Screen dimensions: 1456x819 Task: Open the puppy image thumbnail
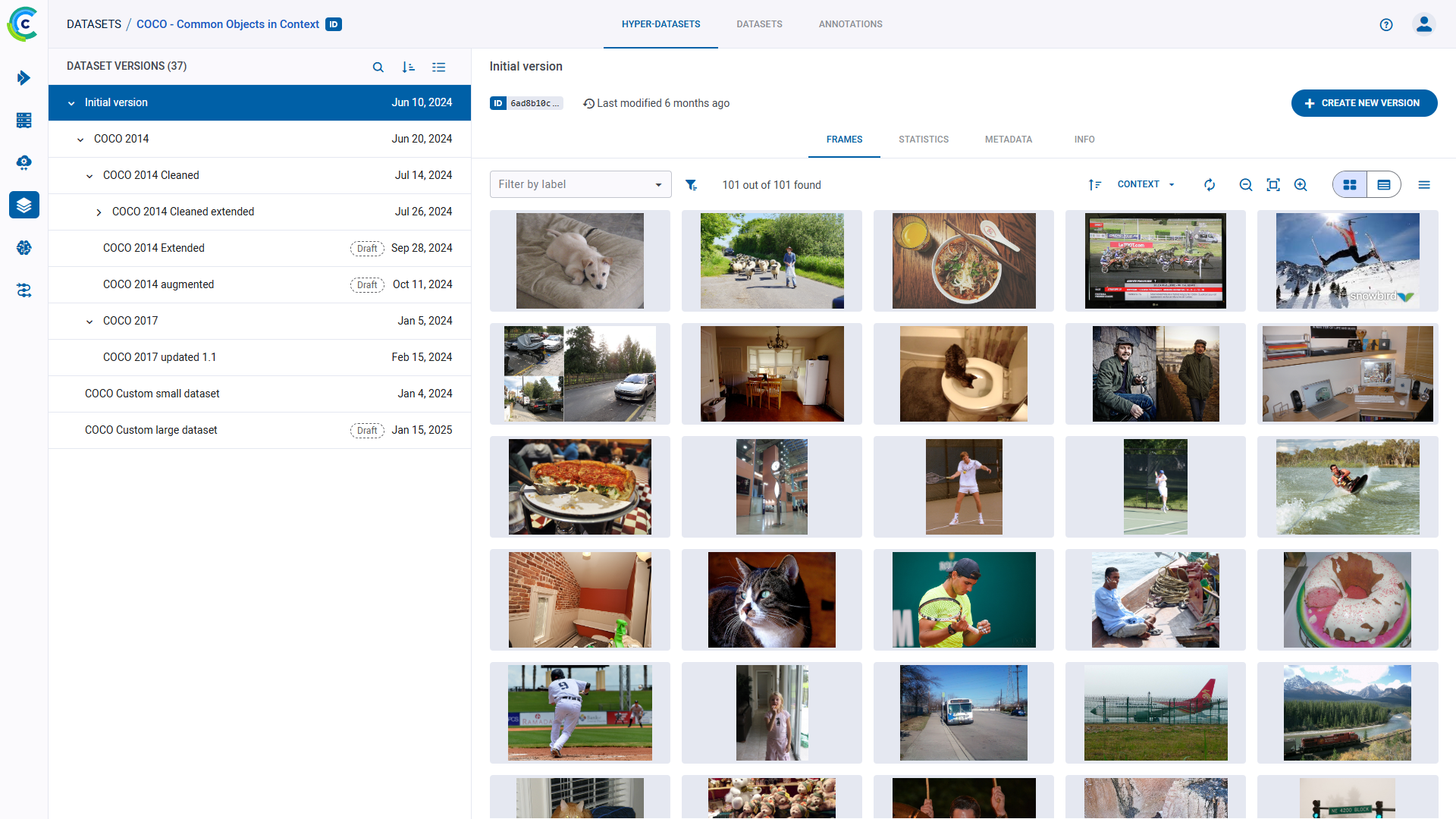pos(579,260)
